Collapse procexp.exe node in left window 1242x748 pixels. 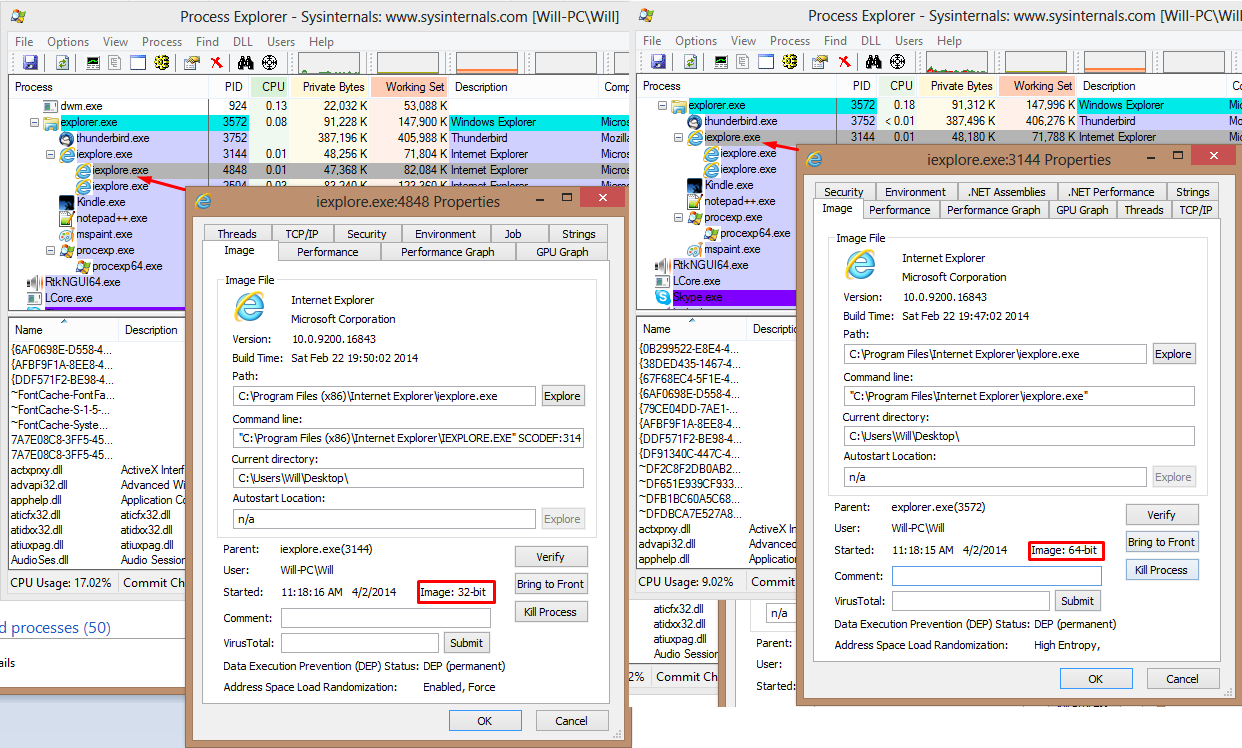tap(51, 250)
